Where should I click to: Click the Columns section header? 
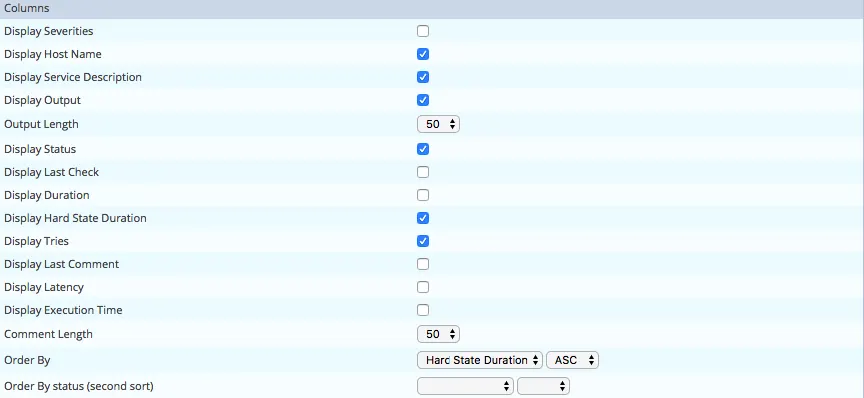432,9
